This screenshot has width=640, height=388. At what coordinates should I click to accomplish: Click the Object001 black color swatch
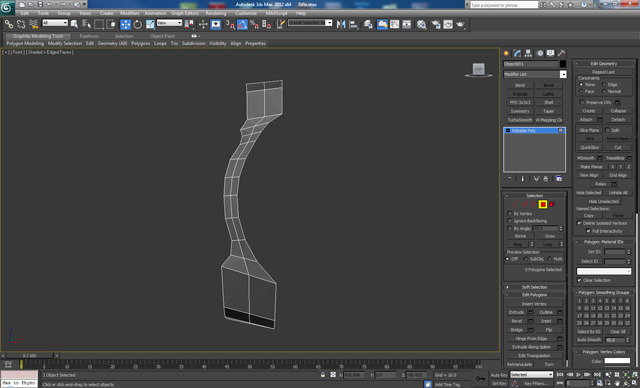point(563,64)
